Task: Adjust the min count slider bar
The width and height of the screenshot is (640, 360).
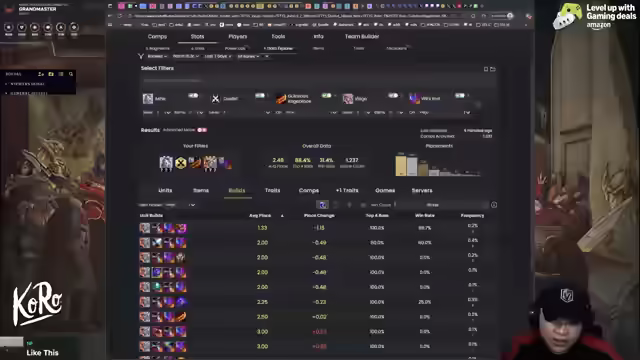Action: [x=442, y=205]
